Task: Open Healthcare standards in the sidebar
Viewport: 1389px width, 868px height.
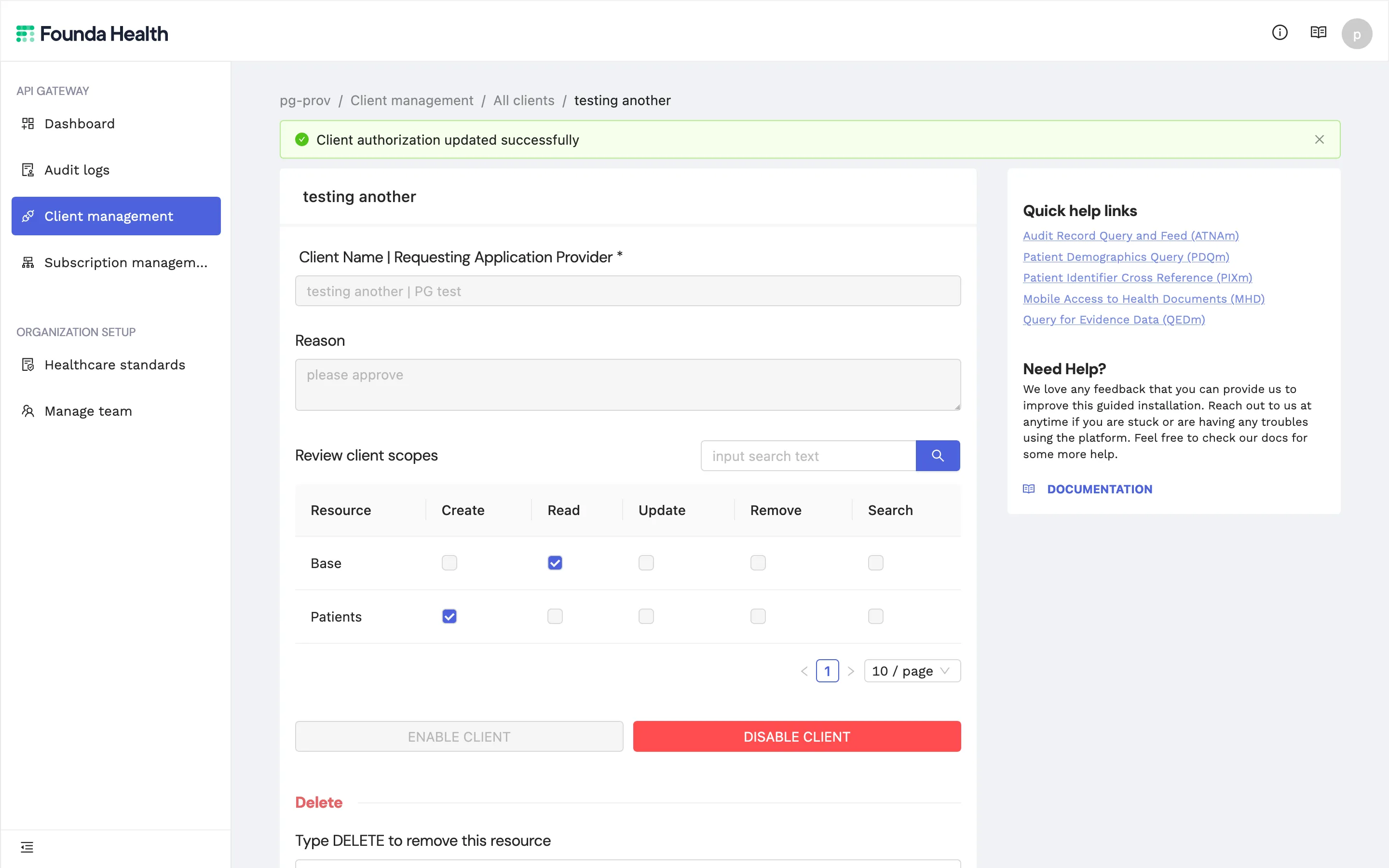Action: (x=116, y=365)
